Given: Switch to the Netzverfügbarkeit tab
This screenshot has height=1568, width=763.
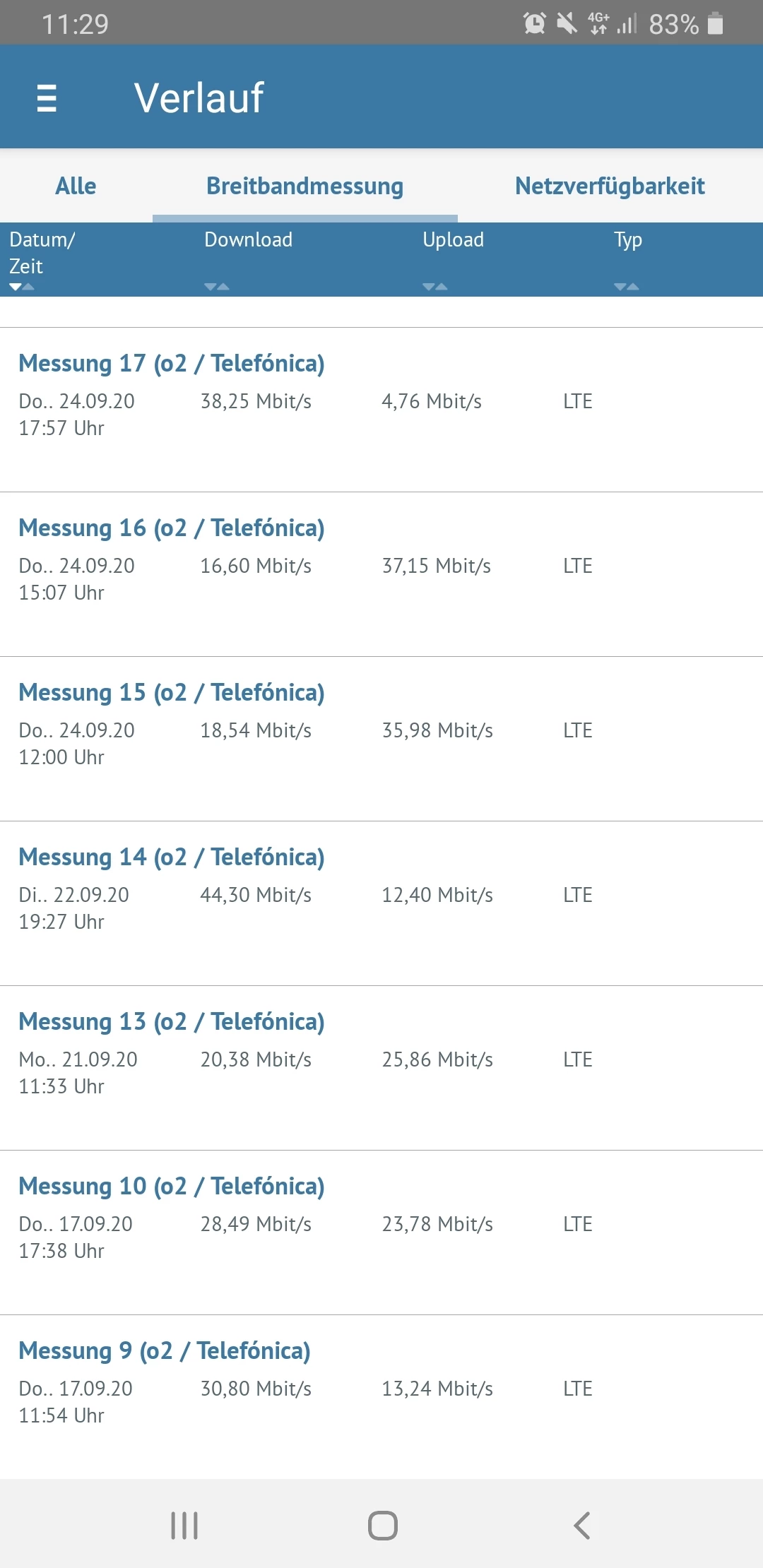Looking at the screenshot, I should [x=610, y=186].
